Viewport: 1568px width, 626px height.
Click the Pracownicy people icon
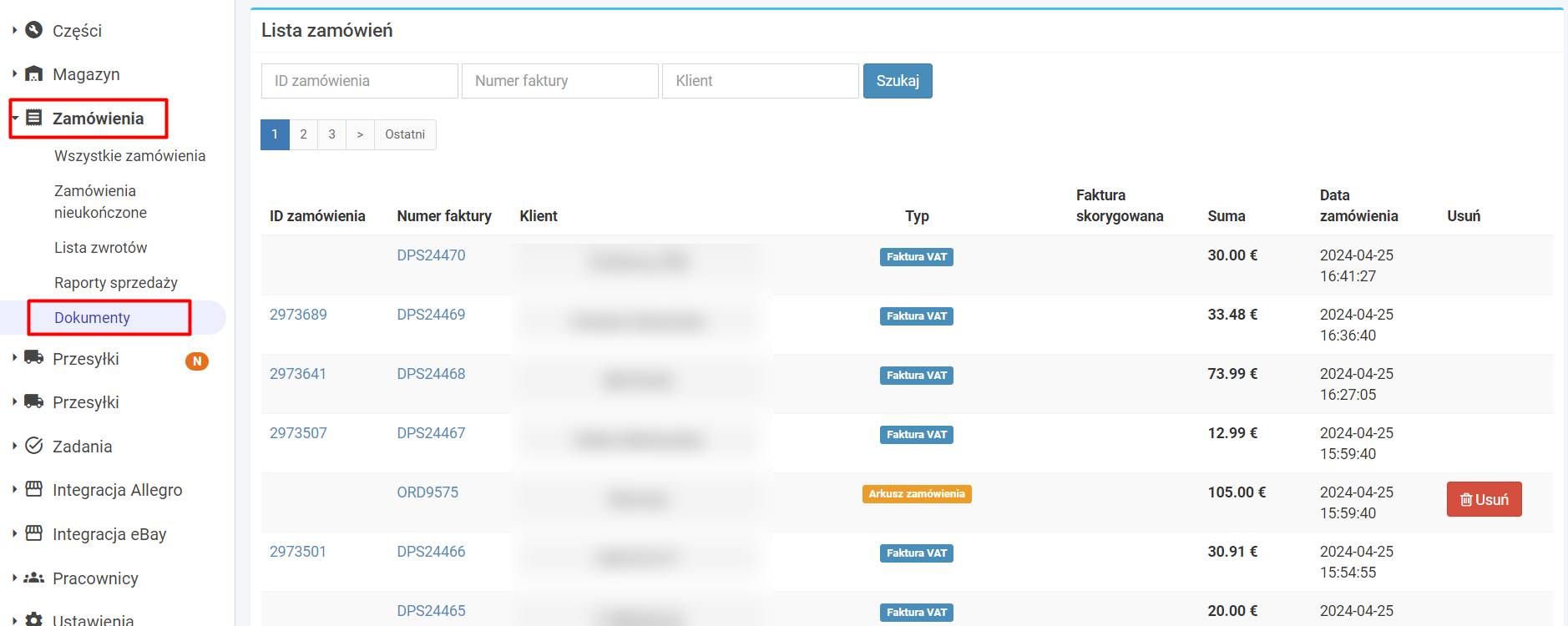pos(33,578)
